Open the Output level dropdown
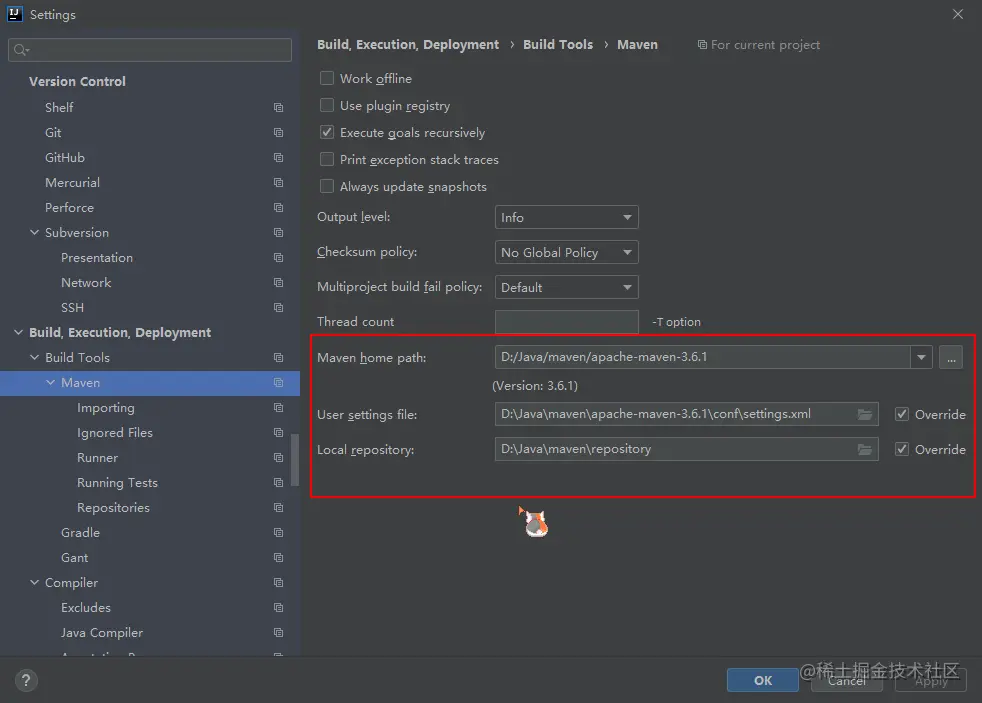The image size is (982, 703). pyautogui.click(x=566, y=217)
